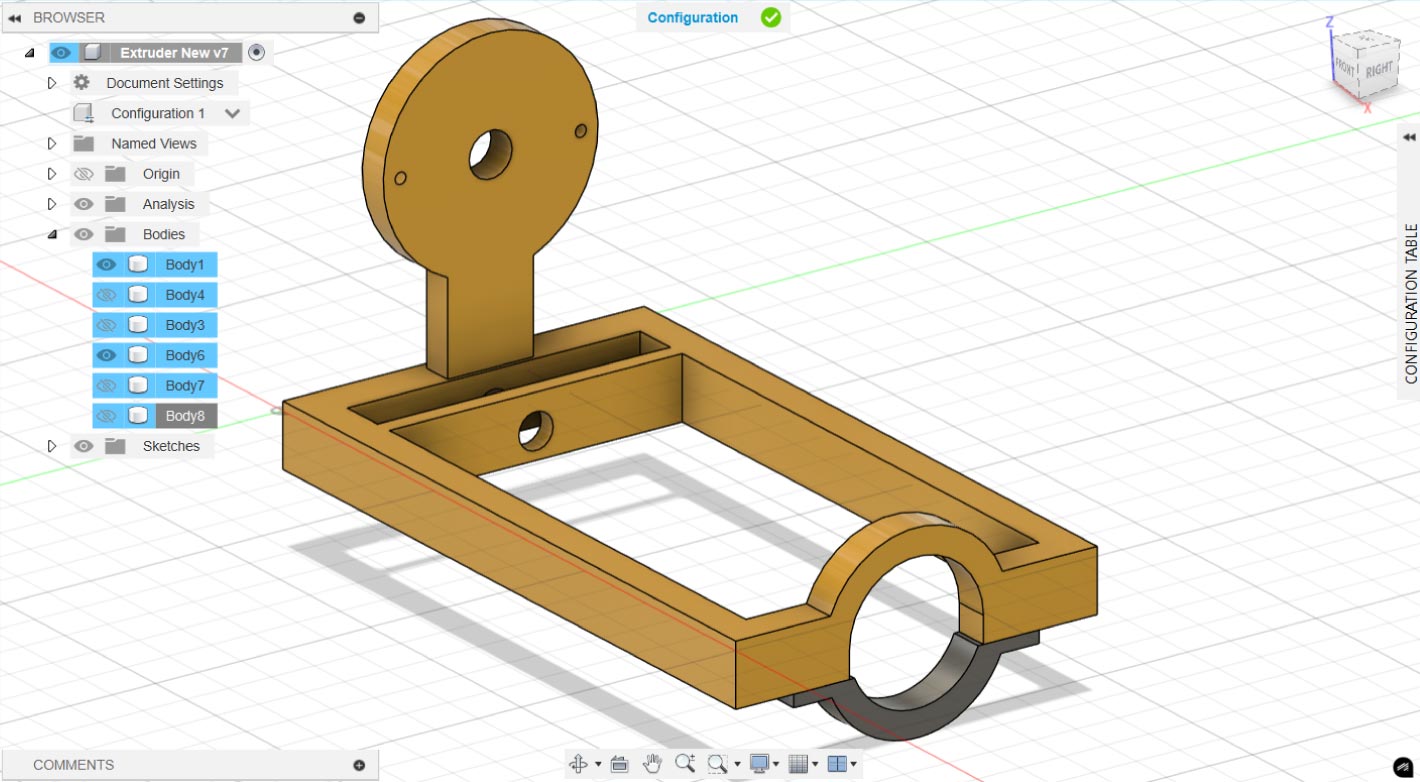Click the Body1 cylinder icon
Viewport: 1420px width, 782px height.
[139, 265]
